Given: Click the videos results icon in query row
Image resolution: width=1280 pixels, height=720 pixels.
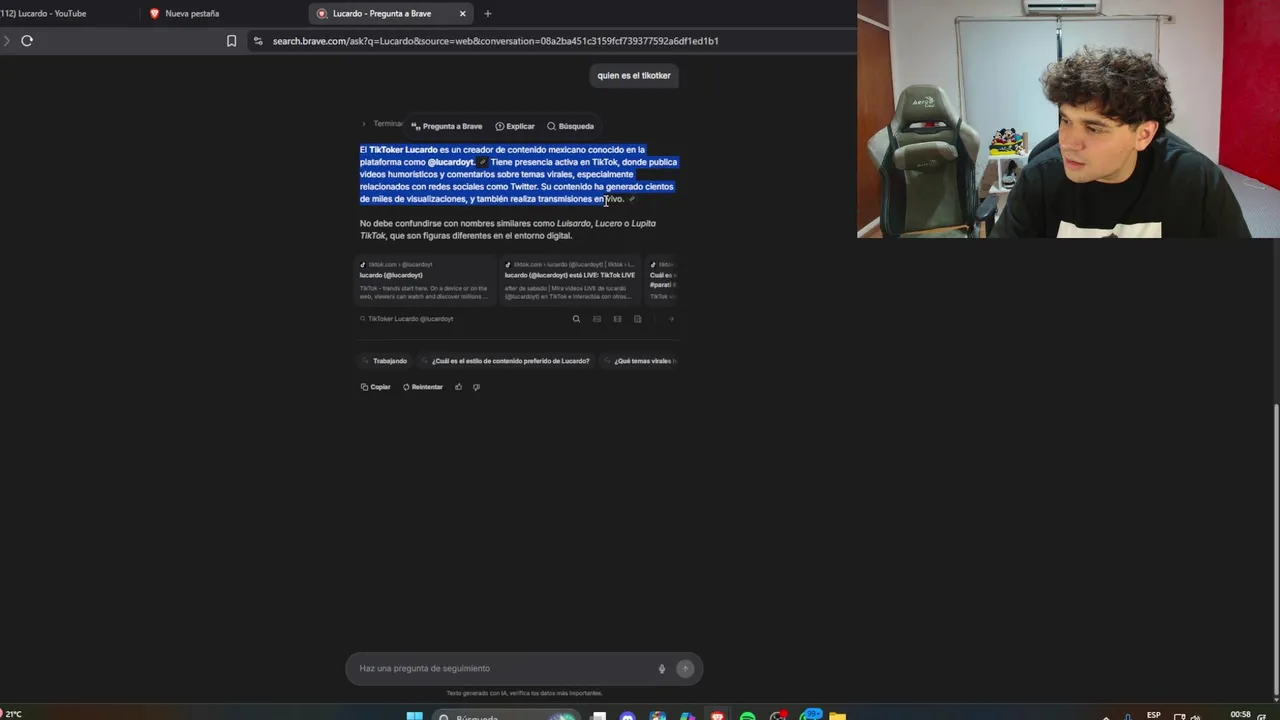Looking at the screenshot, I should (617, 319).
